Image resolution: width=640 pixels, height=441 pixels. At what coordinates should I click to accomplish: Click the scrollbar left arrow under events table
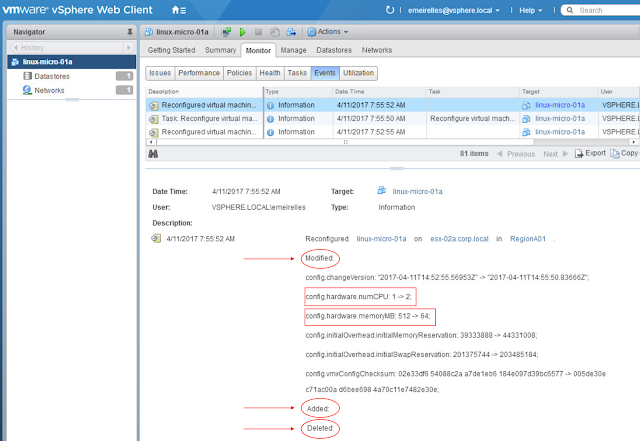tap(151, 142)
